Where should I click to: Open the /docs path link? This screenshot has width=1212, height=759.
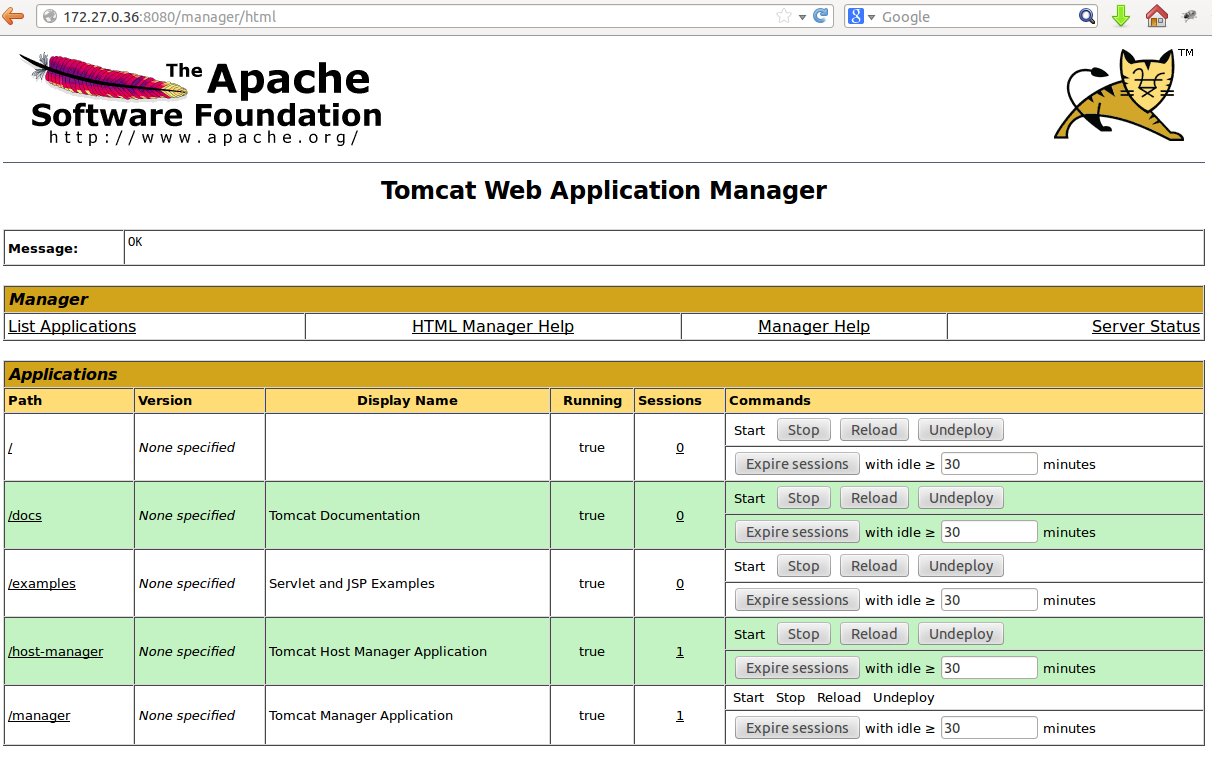[25, 516]
